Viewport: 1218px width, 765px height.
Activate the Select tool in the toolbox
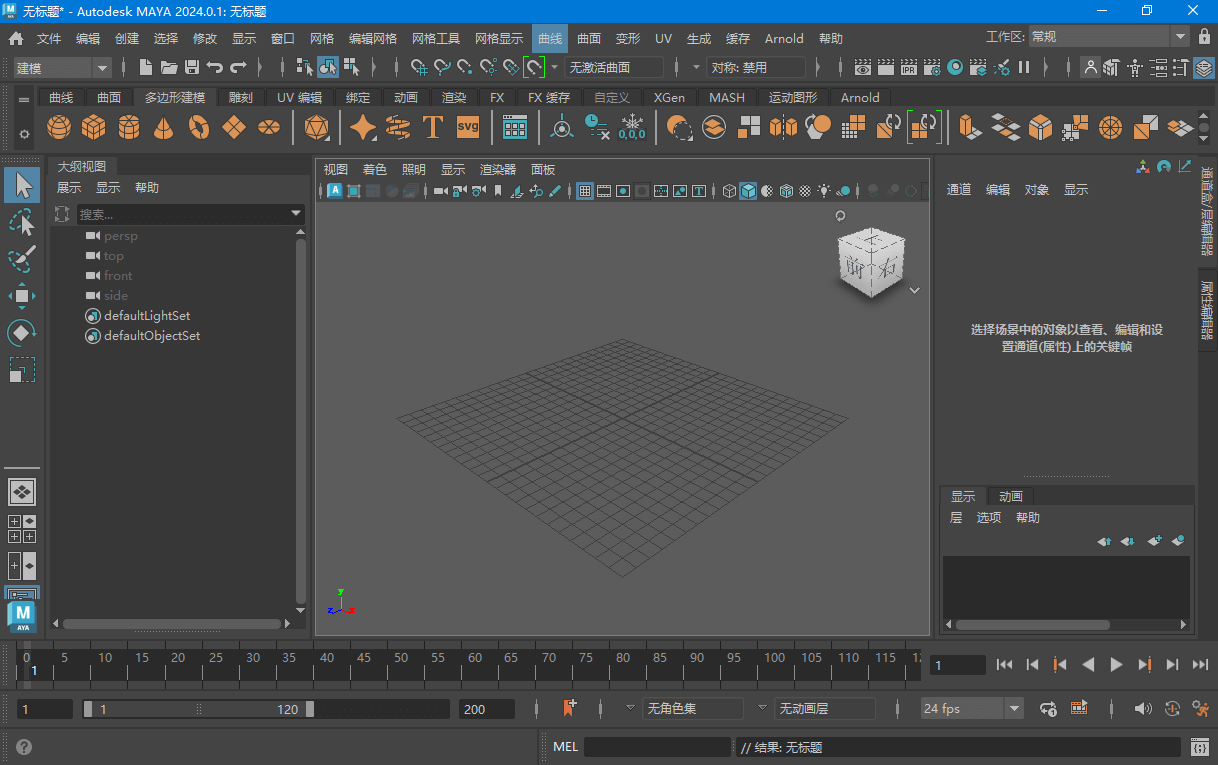22,184
